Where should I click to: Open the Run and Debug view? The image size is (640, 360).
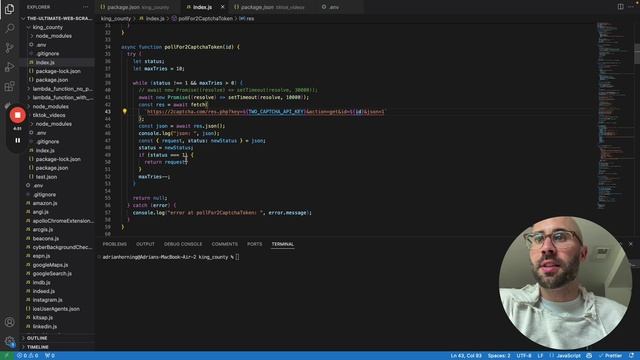(x=9, y=67)
